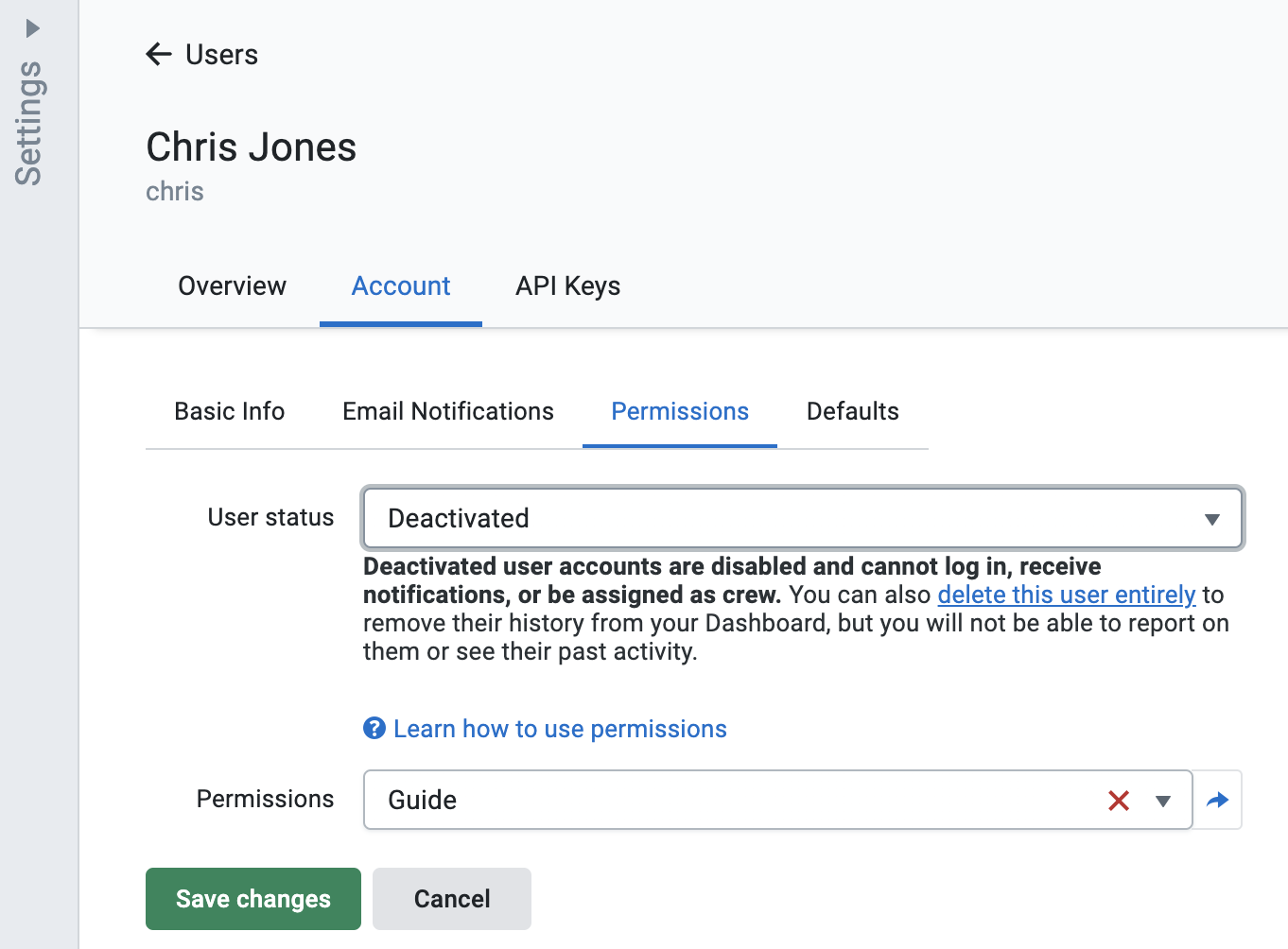Open the User status dropdown
Viewport: 1288px width, 949px height.
click(802, 518)
